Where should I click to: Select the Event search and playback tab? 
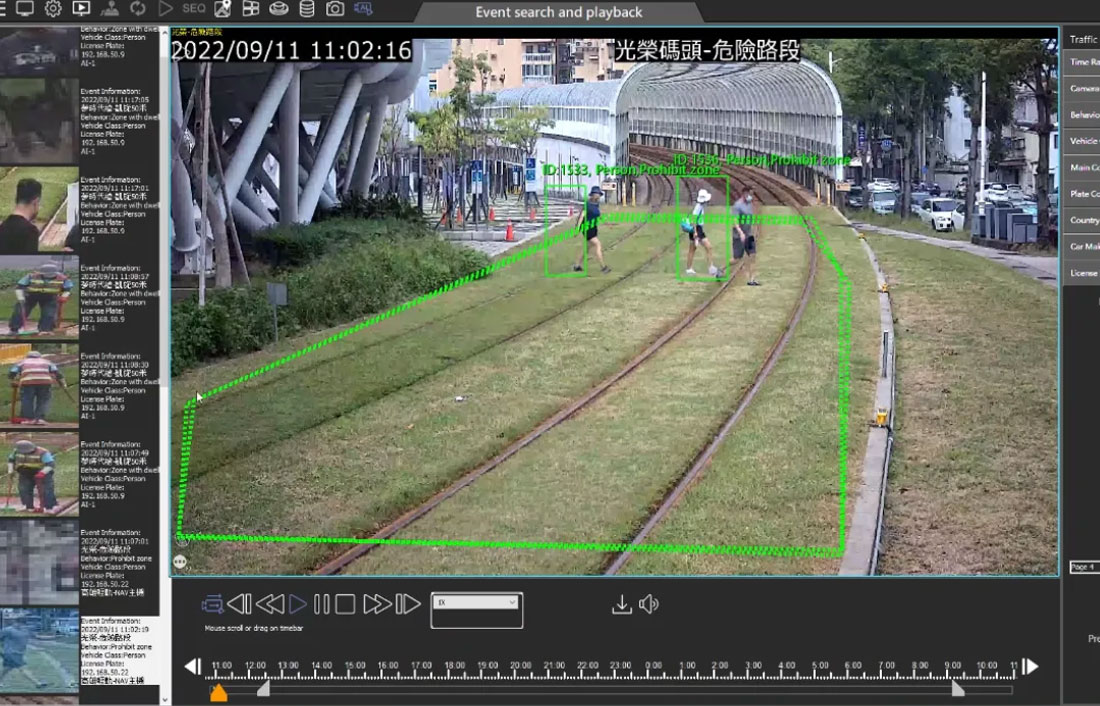(x=558, y=13)
